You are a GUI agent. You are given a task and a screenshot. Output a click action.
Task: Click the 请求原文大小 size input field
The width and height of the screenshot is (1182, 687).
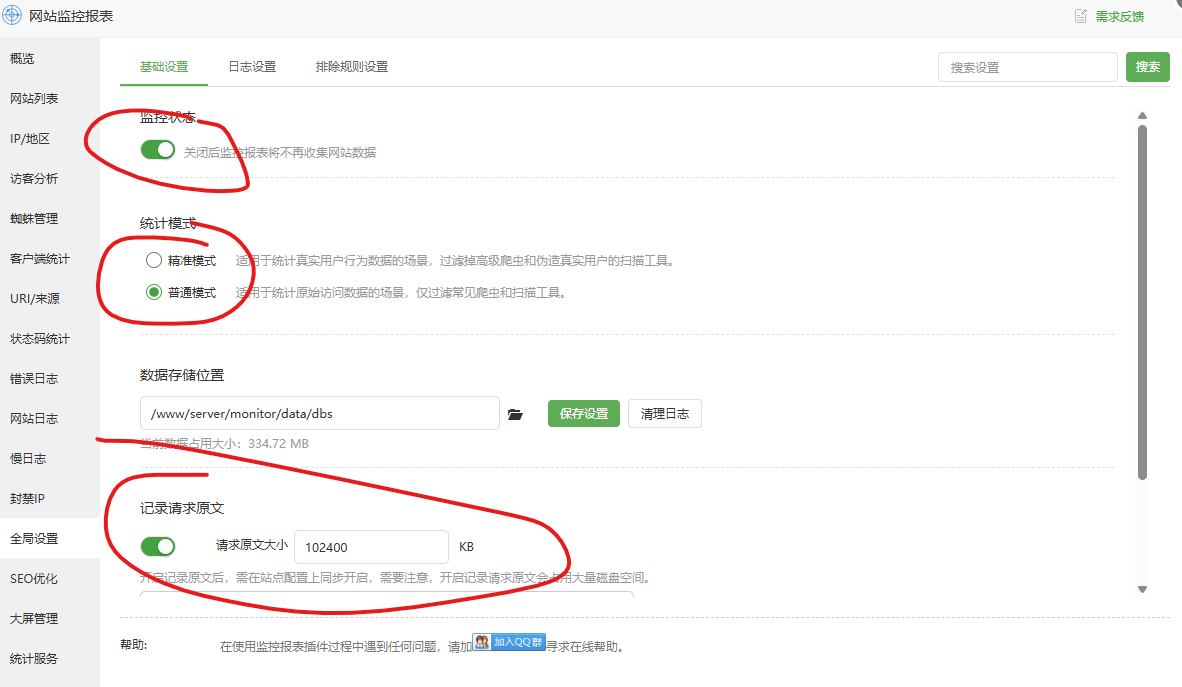371,546
